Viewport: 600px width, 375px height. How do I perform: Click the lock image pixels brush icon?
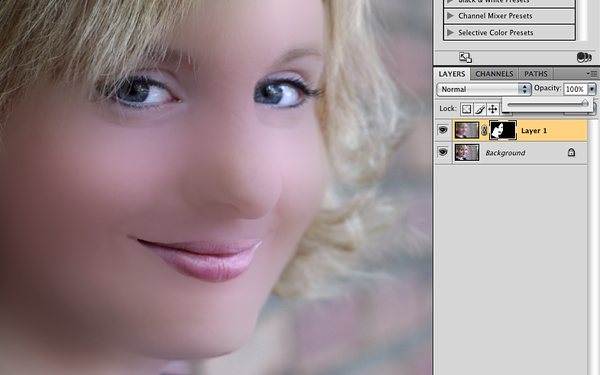[x=479, y=109]
